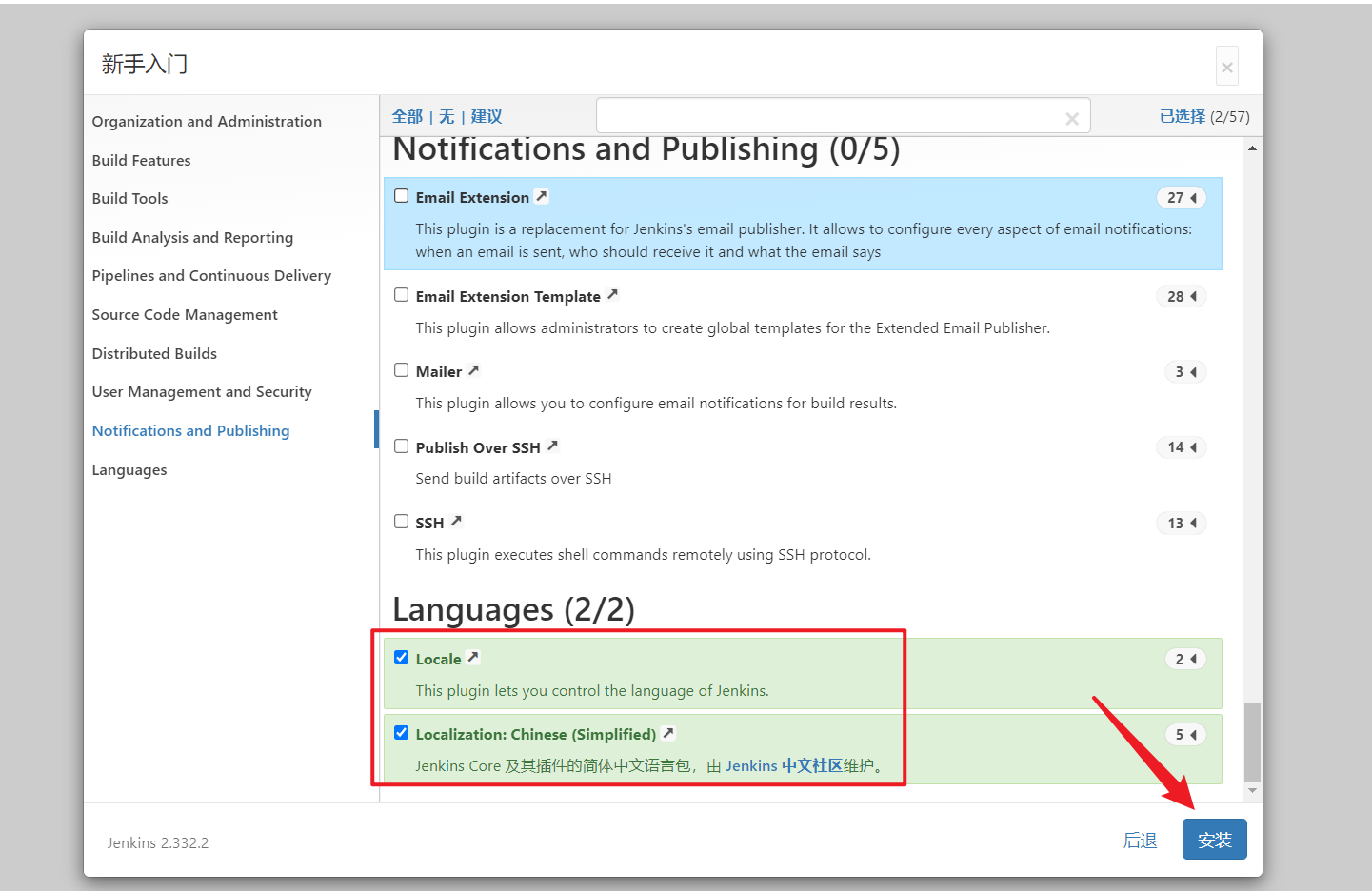This screenshot has height=891, width=1372.
Task: Go to Organization and Administration category
Action: click(207, 122)
